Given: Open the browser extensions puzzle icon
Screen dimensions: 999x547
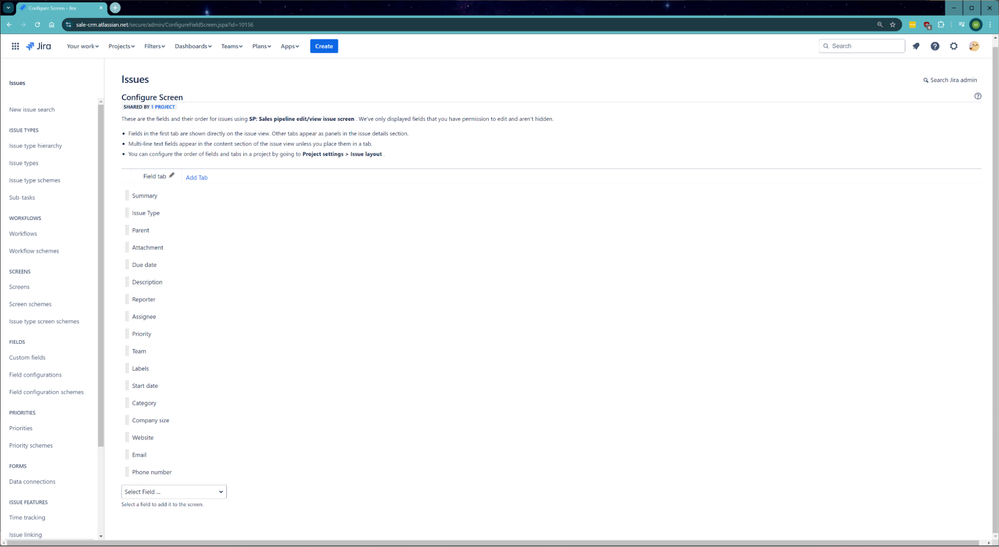Looking at the screenshot, I should coord(941,25).
